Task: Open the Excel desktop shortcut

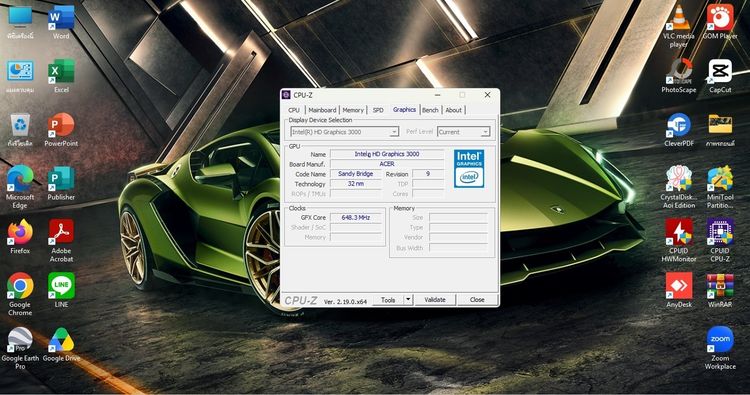Action: 61,76
